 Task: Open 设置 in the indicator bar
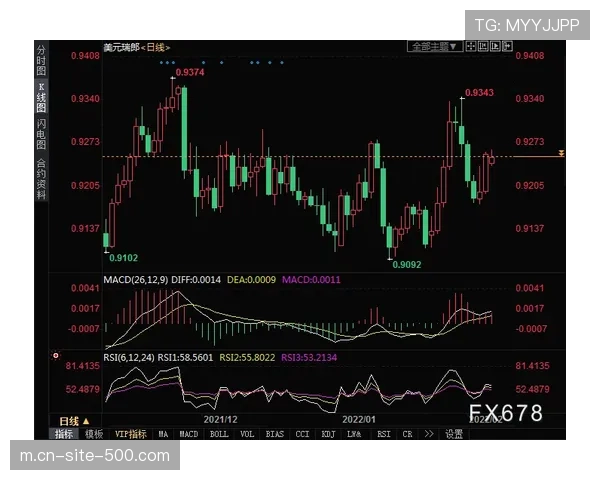click(x=454, y=434)
